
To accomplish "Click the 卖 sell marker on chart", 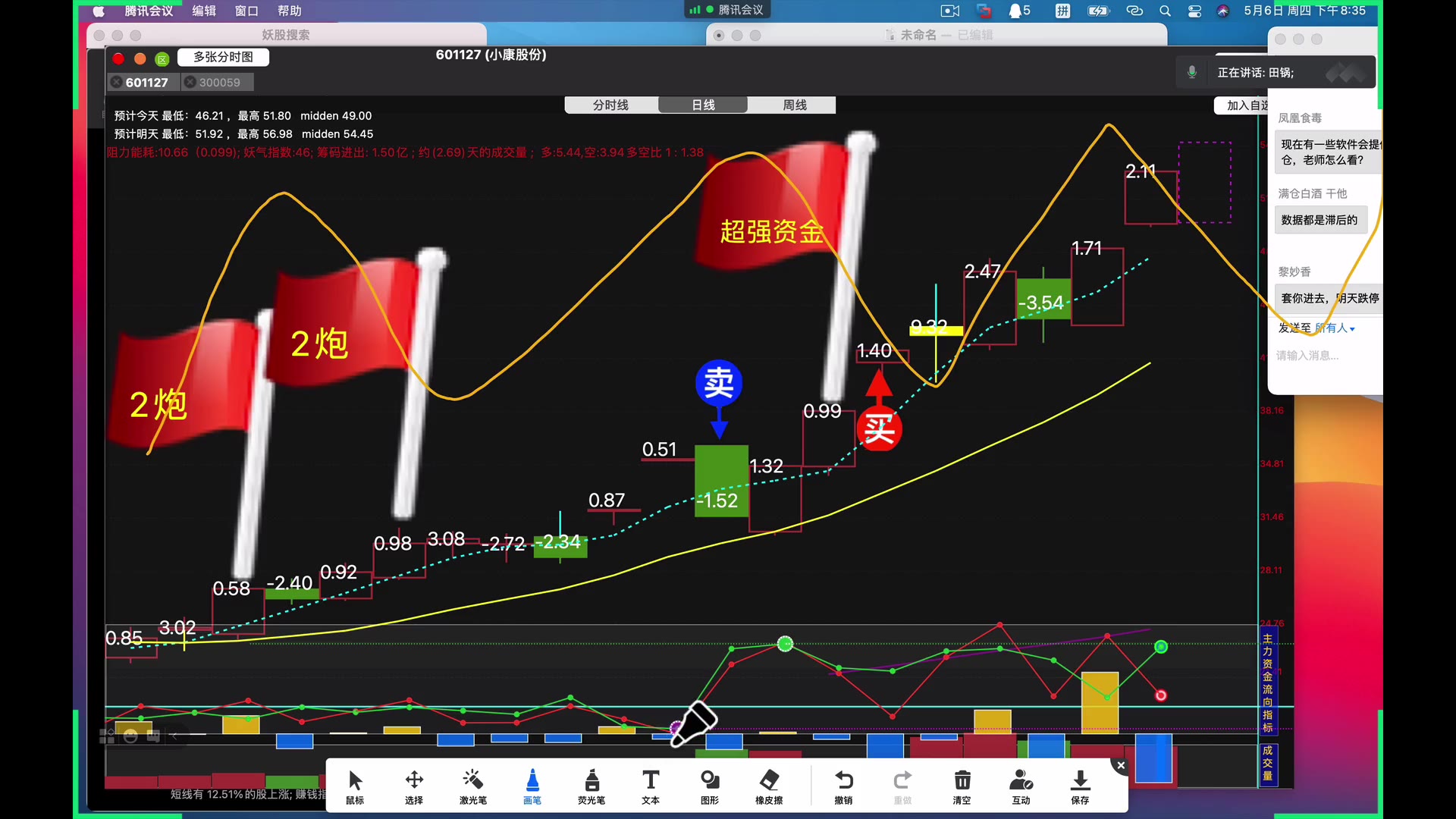I will pos(718,382).
